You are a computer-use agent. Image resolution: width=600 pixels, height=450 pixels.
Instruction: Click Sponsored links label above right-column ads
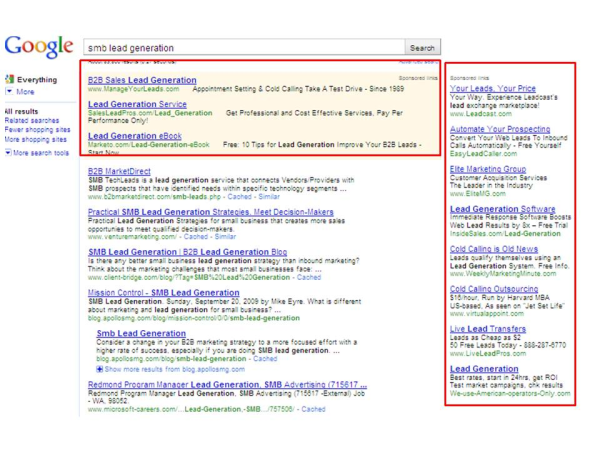(470, 78)
